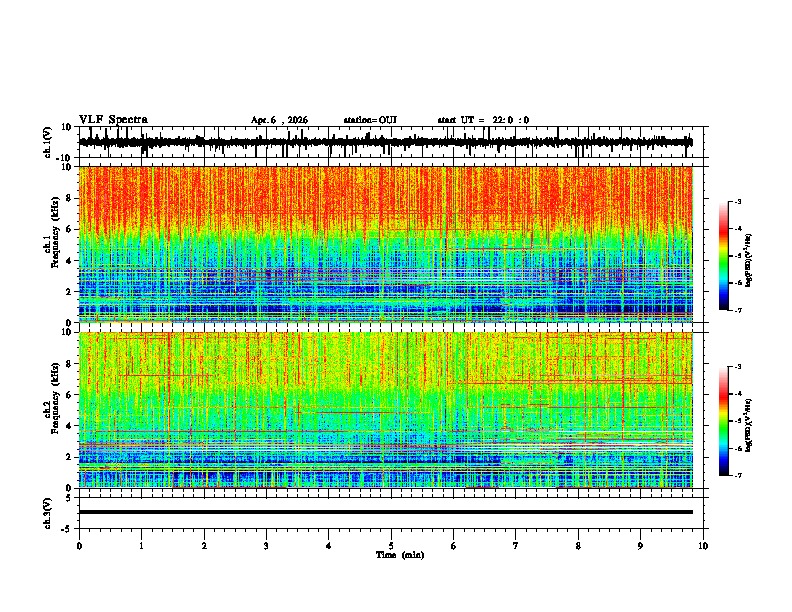Viewport: 792px width, 612px height.
Task: Click the ch.2 spectrogram panel
Action: (x=386, y=410)
